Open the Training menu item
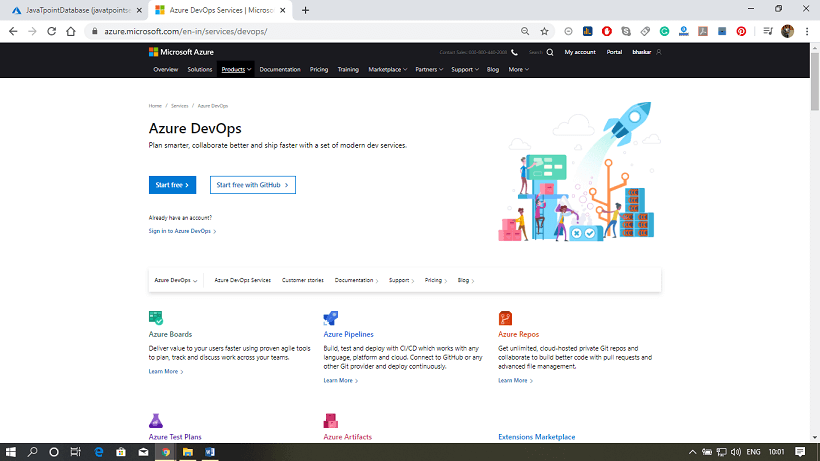 click(348, 70)
